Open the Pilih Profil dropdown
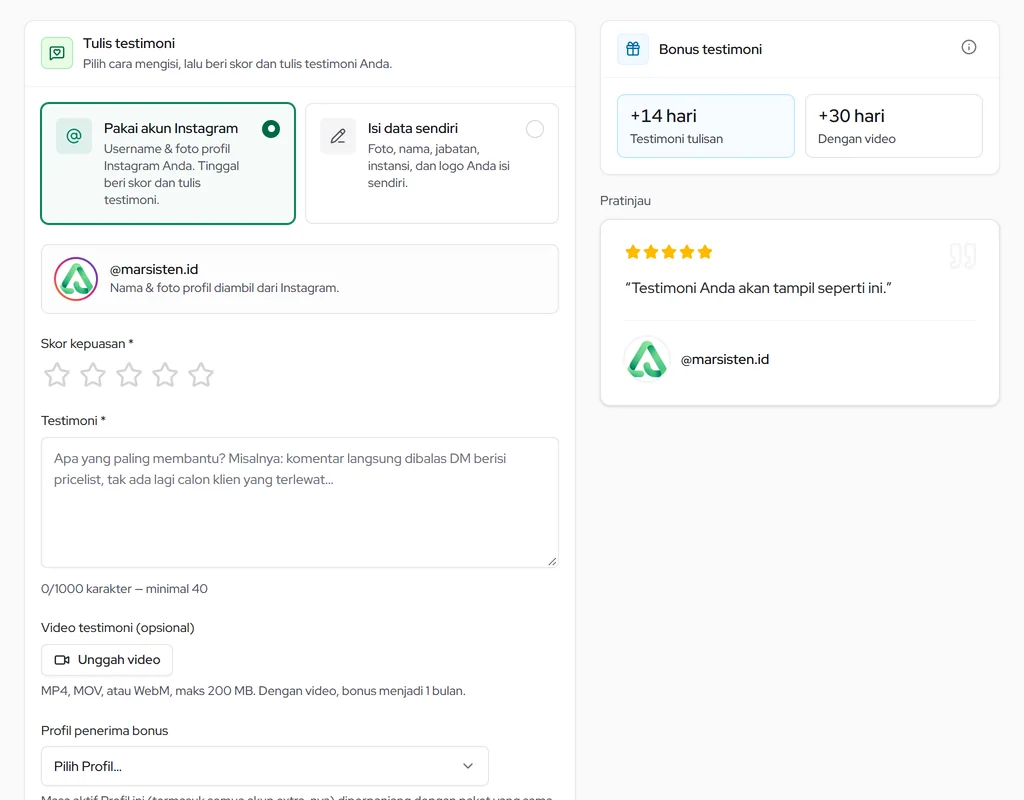This screenshot has width=1024, height=800. click(x=264, y=766)
